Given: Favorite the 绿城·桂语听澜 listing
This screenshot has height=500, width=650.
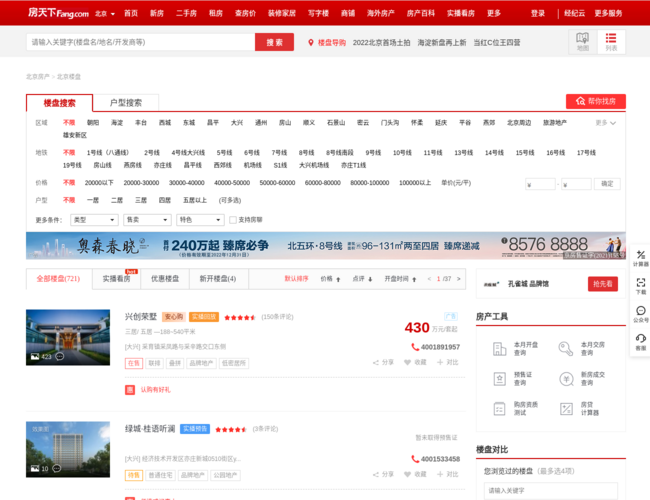Looking at the screenshot, I should (415, 474).
